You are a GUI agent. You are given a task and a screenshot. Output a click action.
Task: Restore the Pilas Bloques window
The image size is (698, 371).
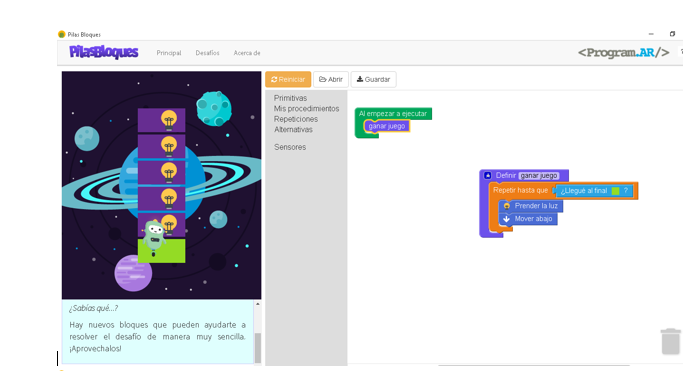click(x=672, y=34)
